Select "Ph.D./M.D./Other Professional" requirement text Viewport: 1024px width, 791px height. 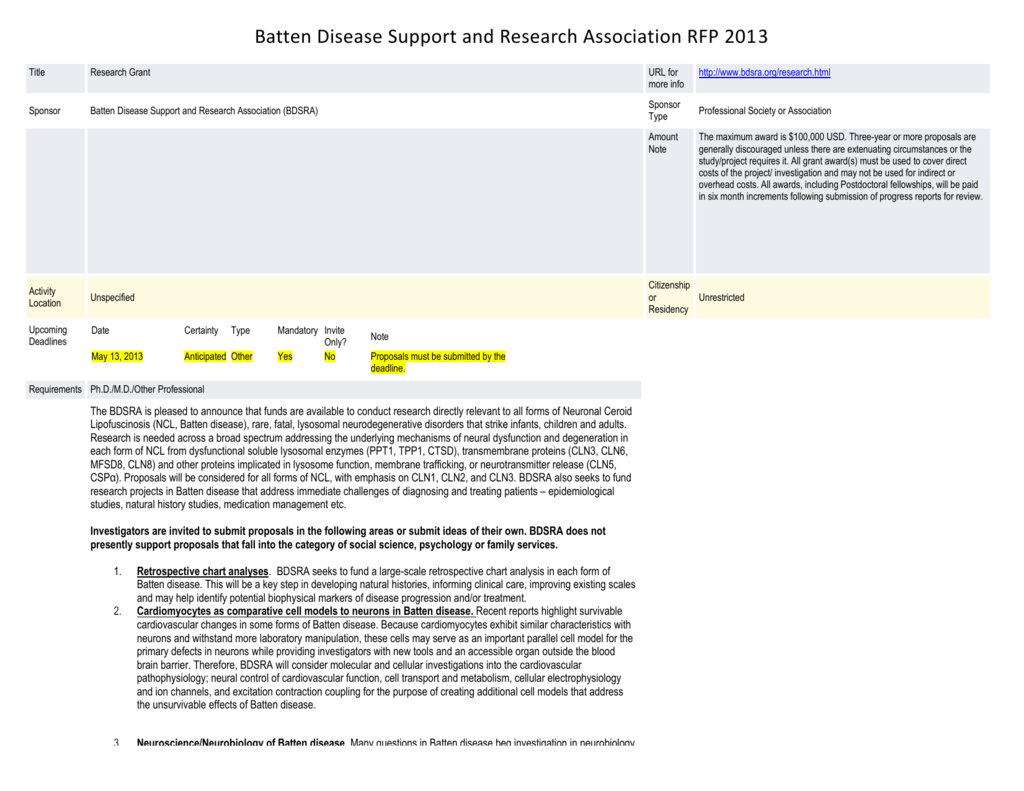click(x=147, y=389)
